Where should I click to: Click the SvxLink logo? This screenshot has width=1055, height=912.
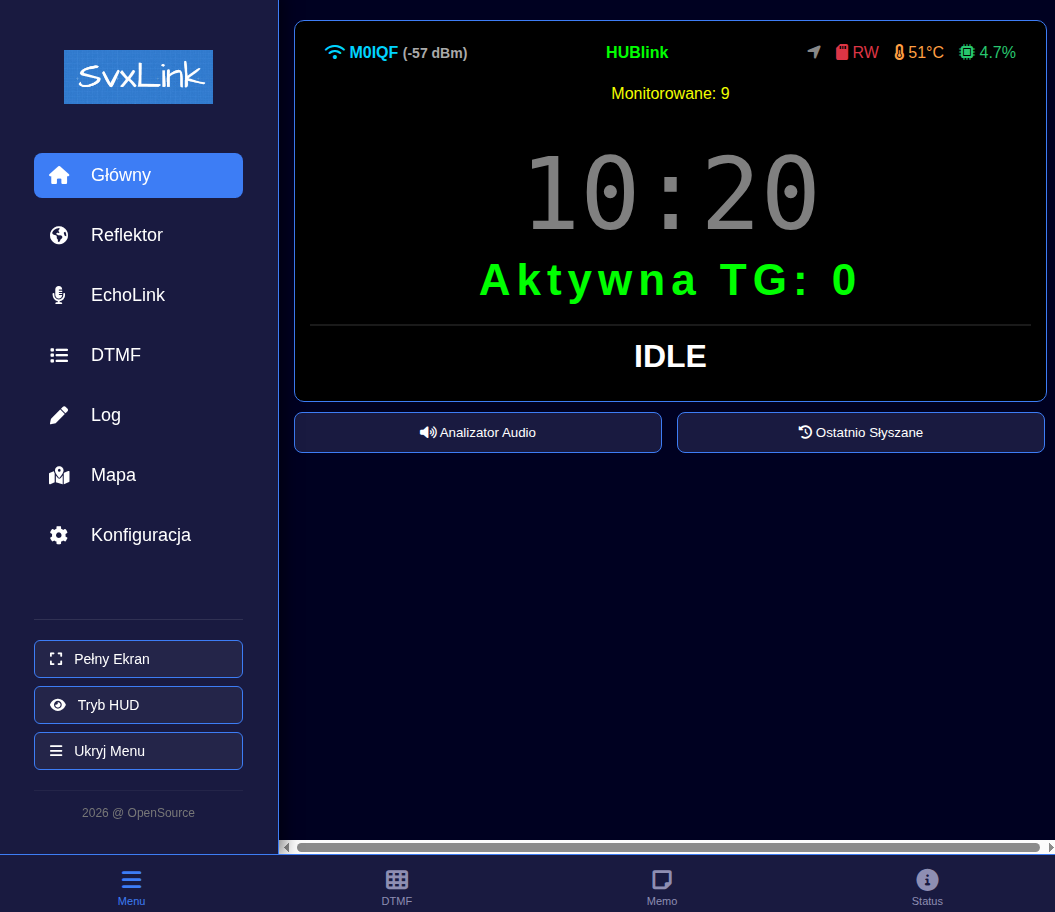point(138,77)
